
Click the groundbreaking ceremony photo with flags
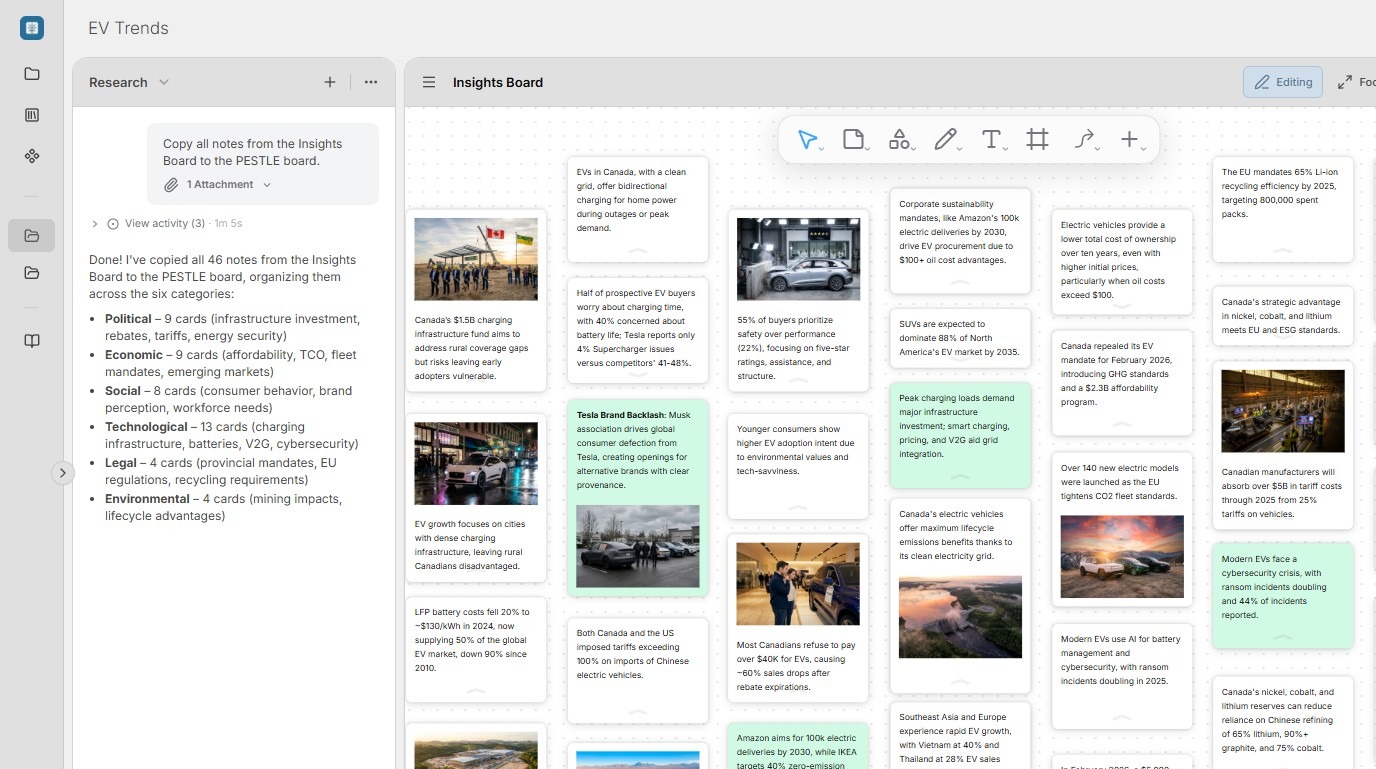(x=476, y=259)
